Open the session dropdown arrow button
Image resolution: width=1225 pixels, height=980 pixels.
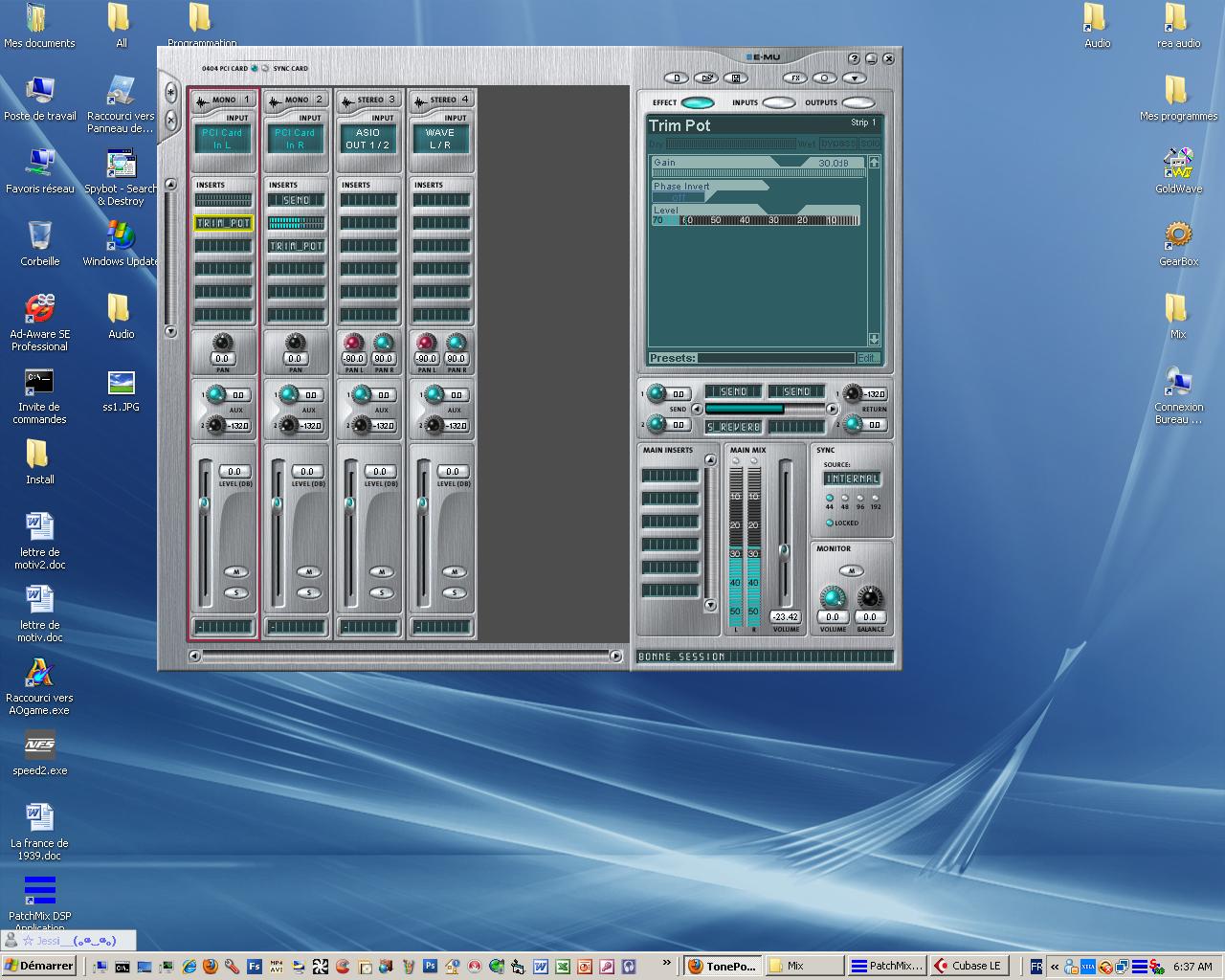pyautogui.click(x=854, y=78)
